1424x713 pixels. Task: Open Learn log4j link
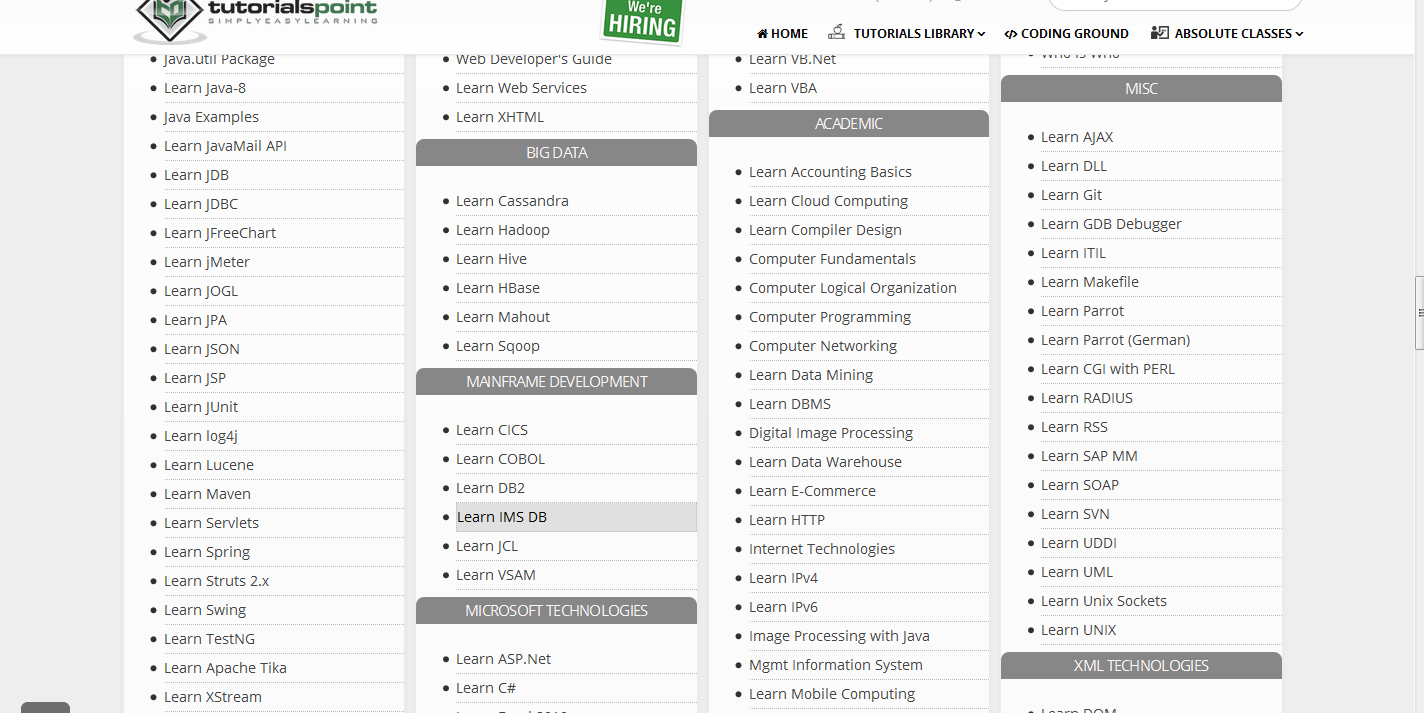coord(201,436)
